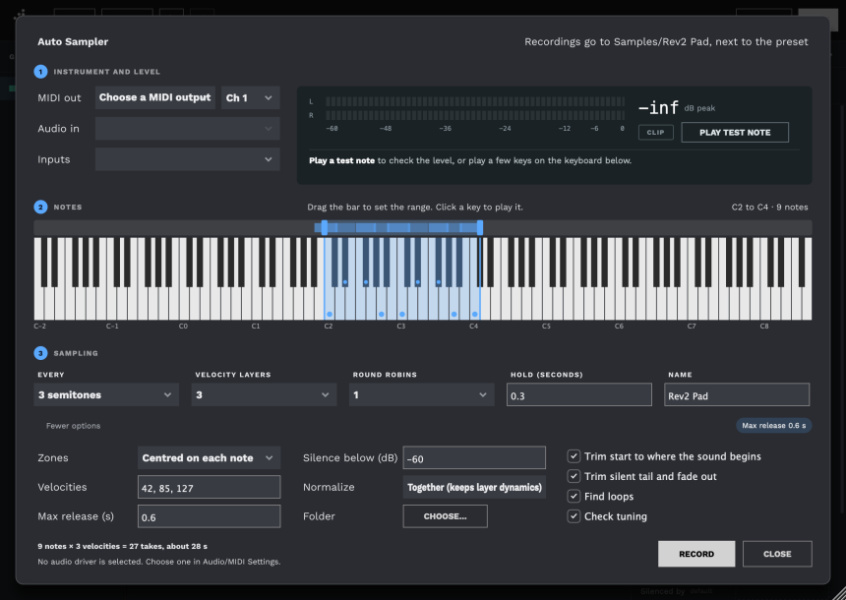
Task: Click the Max release (s) field
Action: pyautogui.click(x=209, y=516)
